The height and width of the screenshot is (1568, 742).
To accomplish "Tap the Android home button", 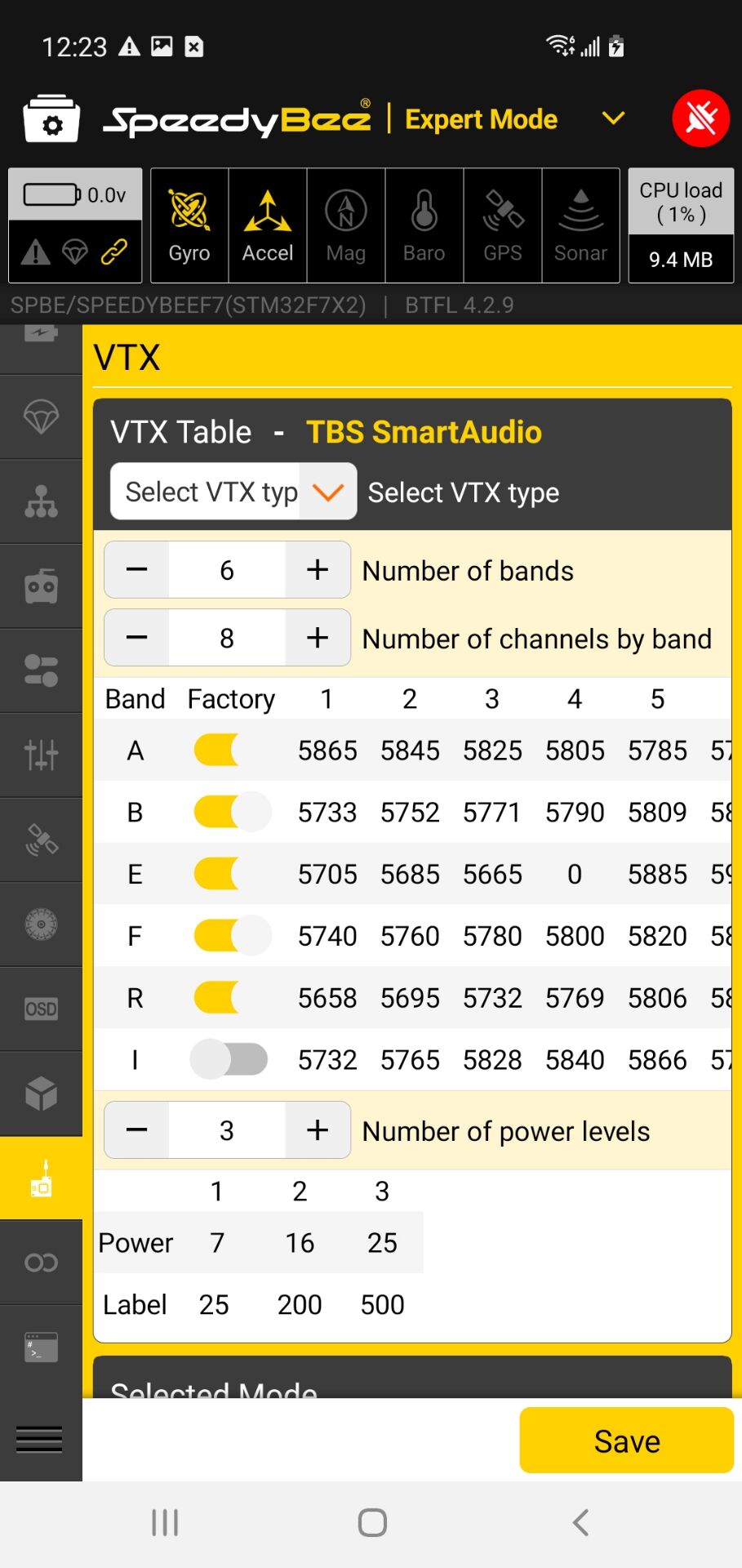I will [372, 1522].
